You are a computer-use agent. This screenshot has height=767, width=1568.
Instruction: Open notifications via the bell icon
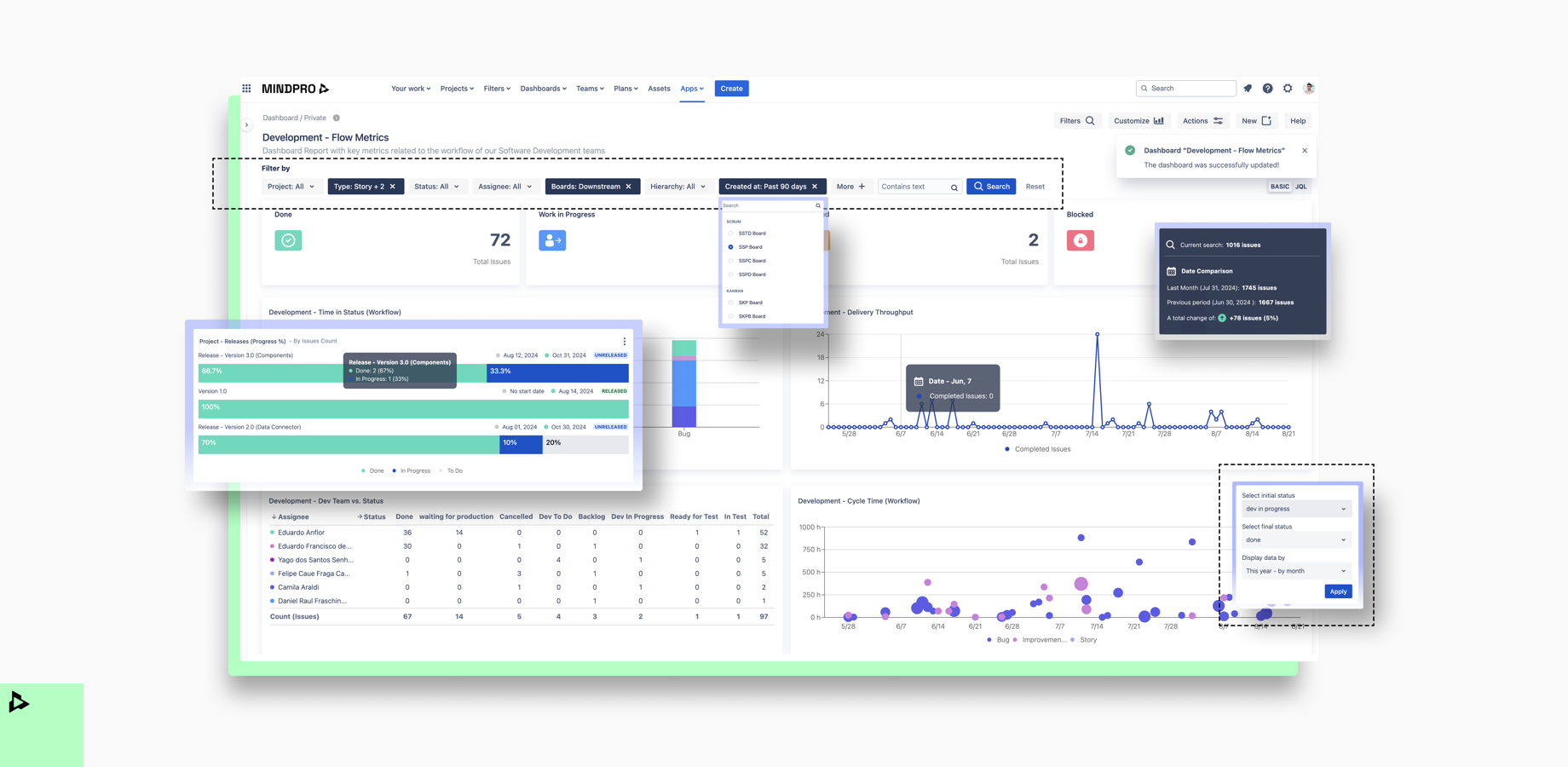[1248, 88]
